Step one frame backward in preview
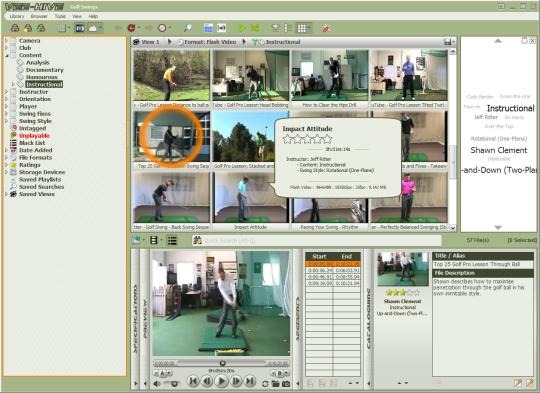 point(207,381)
